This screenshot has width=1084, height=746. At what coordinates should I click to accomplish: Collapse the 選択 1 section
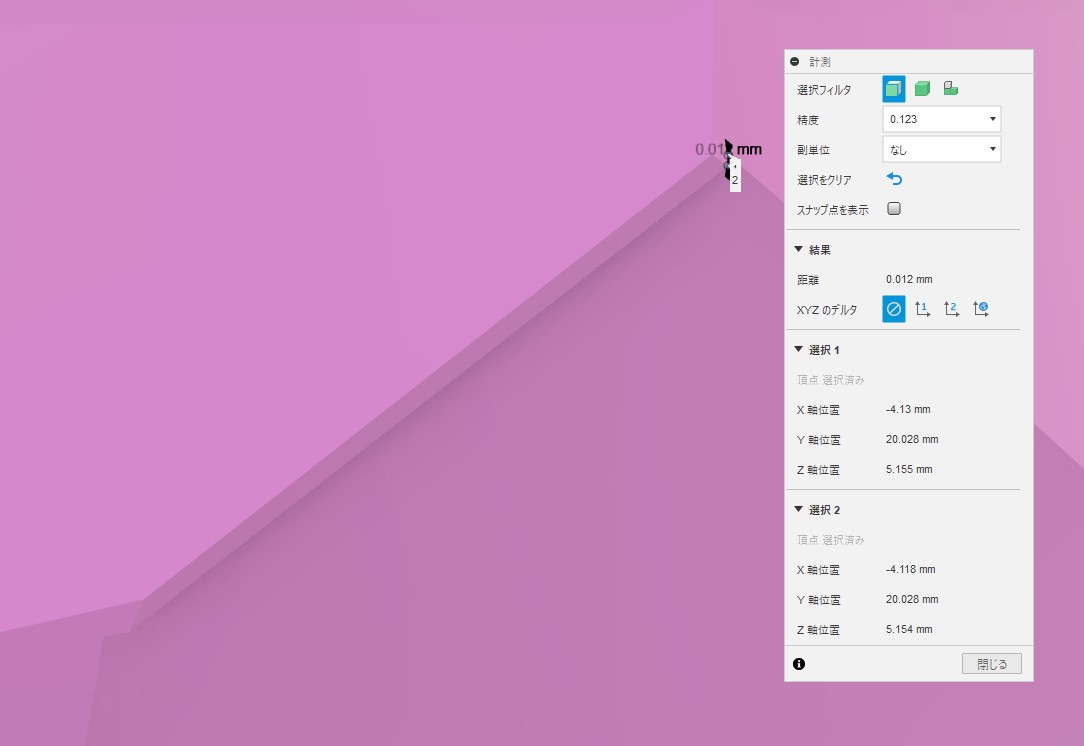pyautogui.click(x=799, y=349)
